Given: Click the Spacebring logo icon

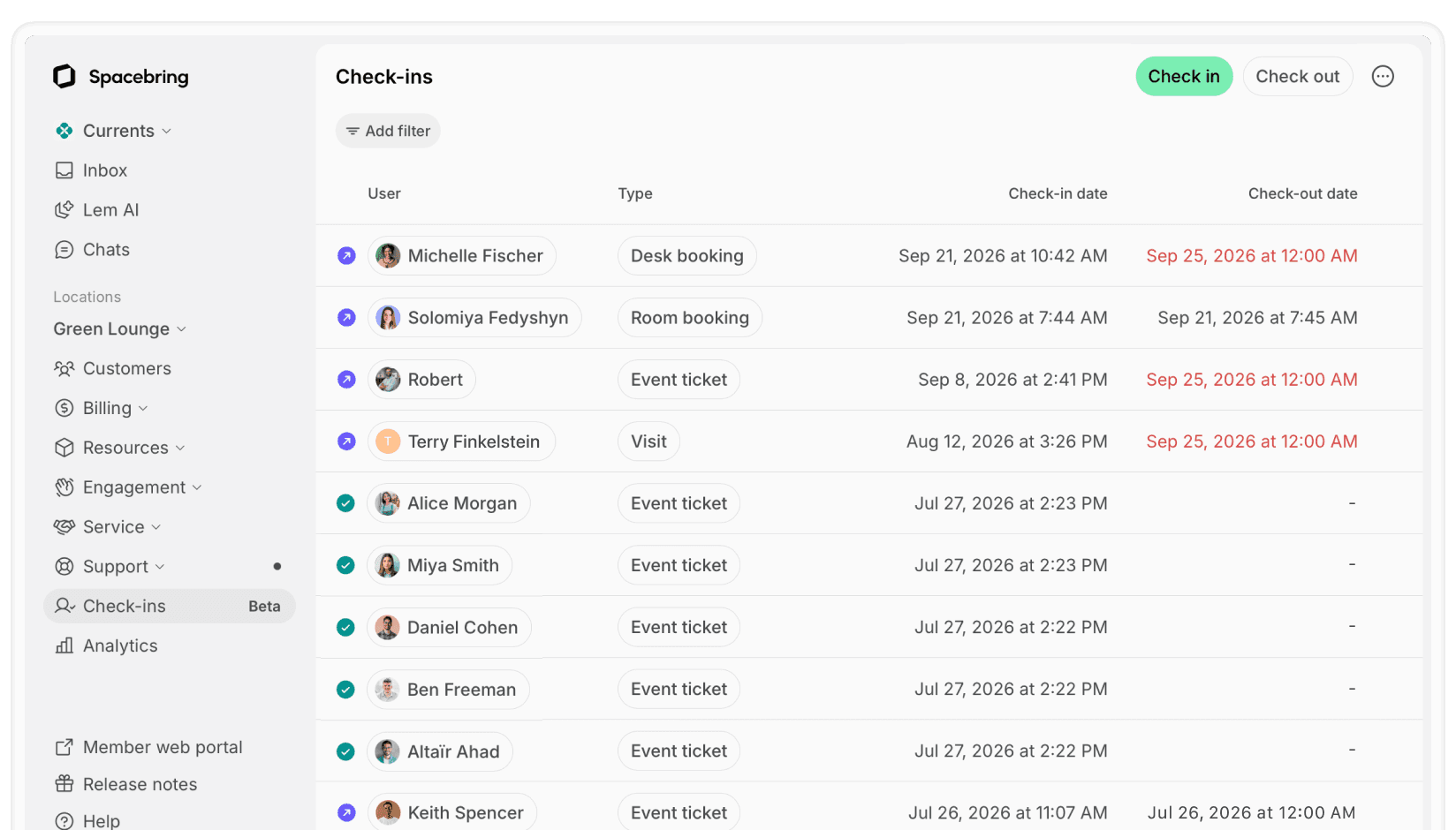Looking at the screenshot, I should (64, 76).
